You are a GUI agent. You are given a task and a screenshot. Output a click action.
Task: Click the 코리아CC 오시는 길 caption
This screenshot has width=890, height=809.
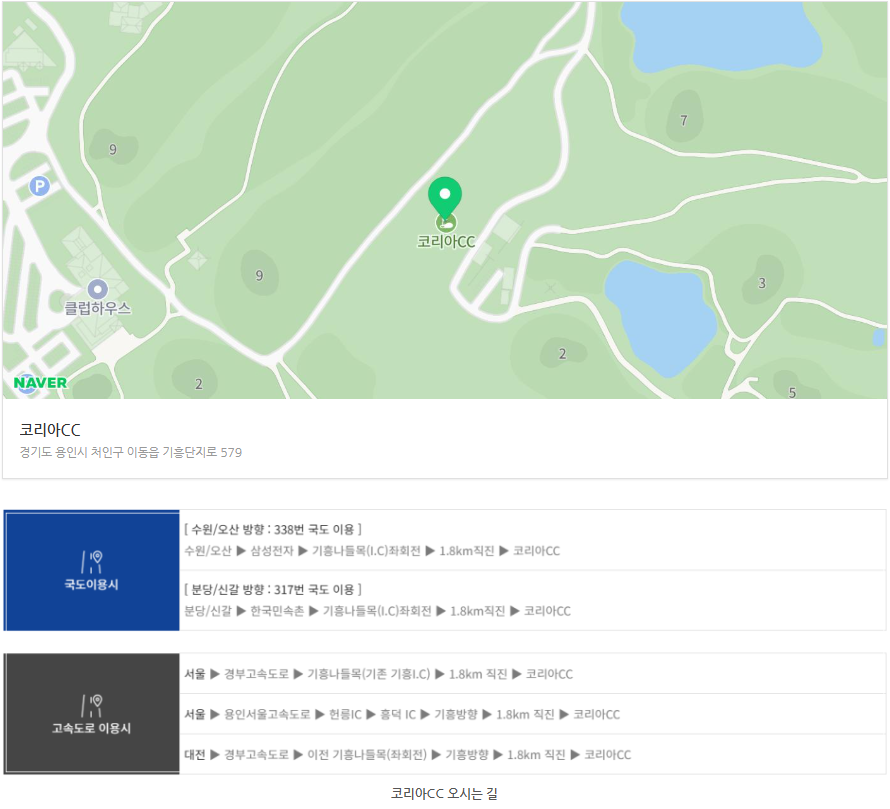(444, 794)
